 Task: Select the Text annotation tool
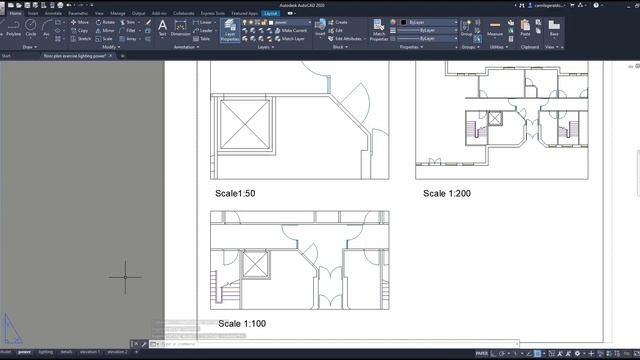[162, 28]
